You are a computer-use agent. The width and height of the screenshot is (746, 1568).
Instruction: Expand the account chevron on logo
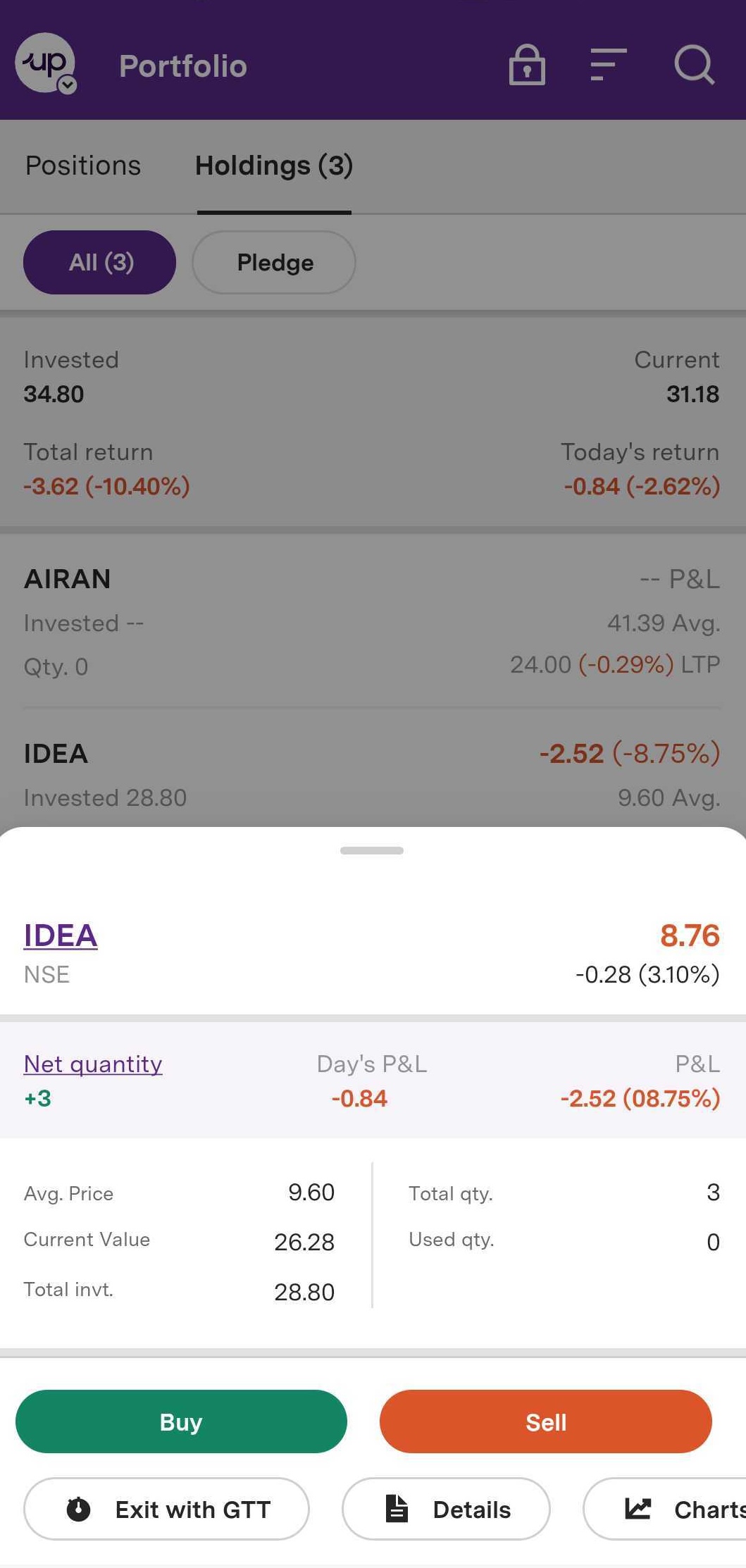point(68,86)
